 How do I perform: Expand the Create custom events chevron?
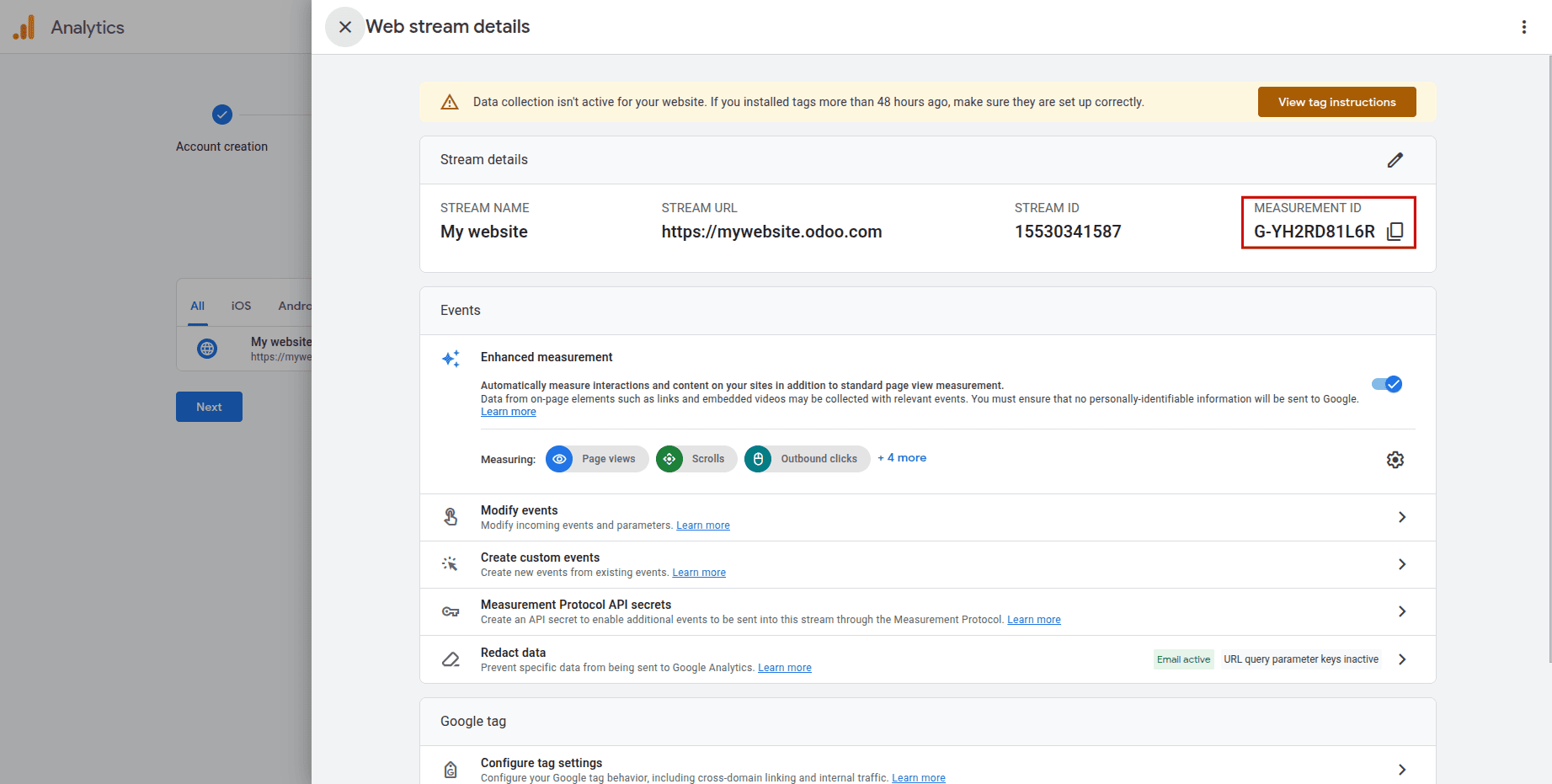coord(1402,564)
